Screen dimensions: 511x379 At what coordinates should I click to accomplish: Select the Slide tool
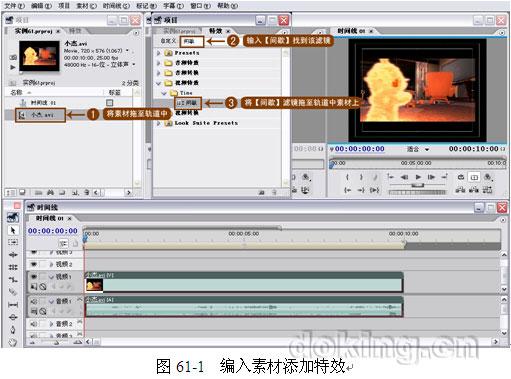13,317
